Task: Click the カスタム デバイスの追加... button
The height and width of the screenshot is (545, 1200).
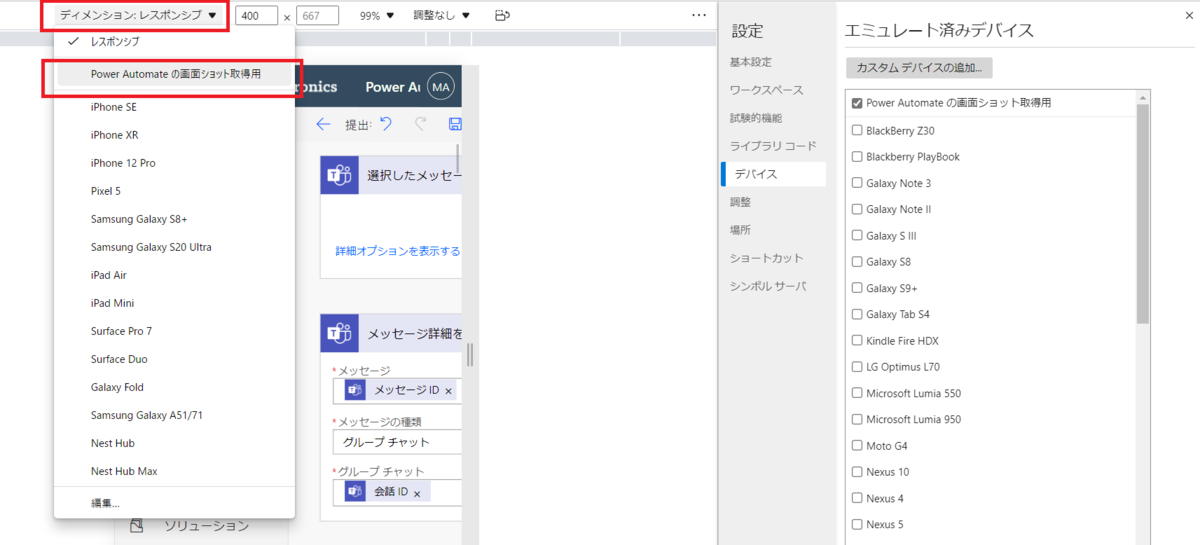Action: 919,68
